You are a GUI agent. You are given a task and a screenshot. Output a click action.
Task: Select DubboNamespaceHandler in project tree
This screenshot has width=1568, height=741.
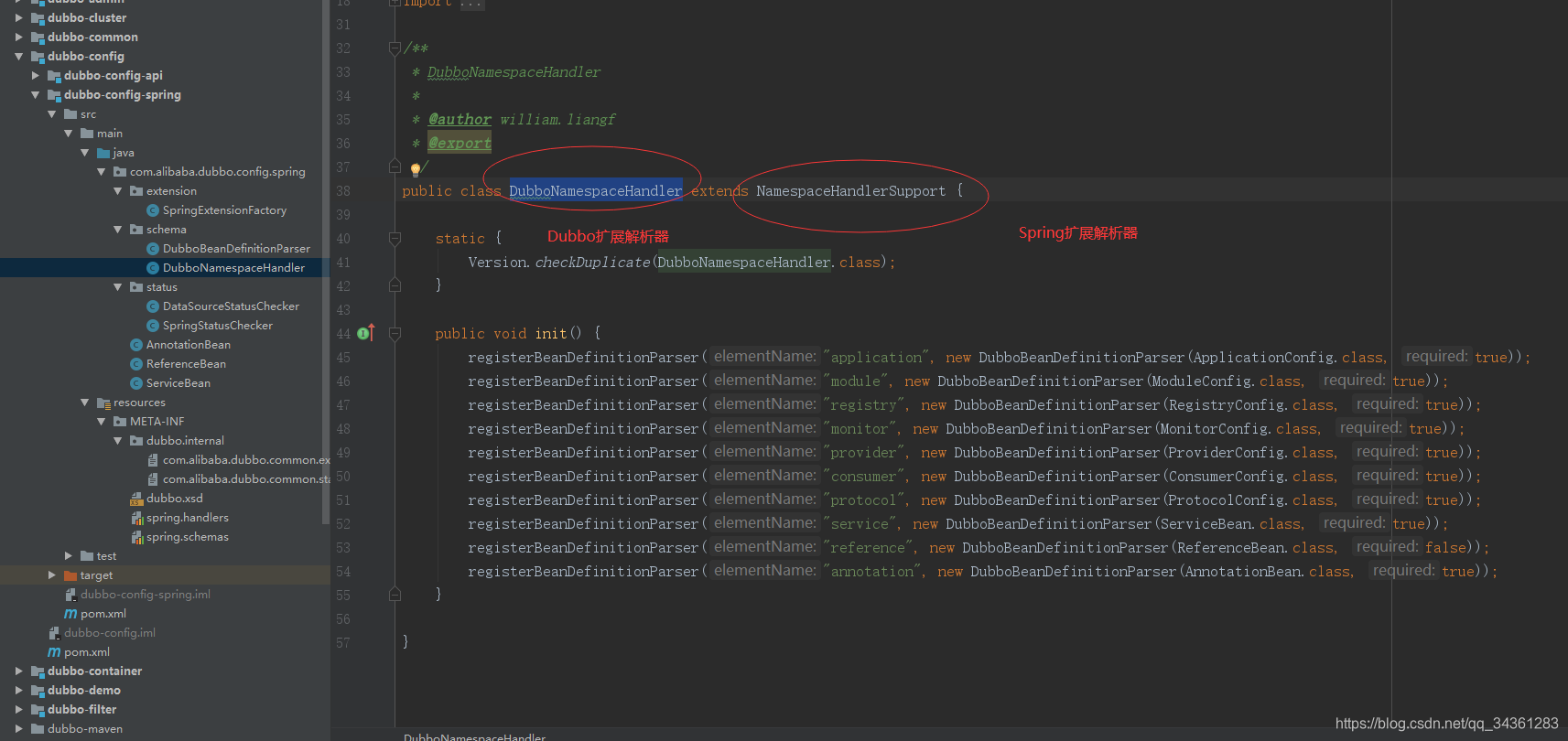233,268
